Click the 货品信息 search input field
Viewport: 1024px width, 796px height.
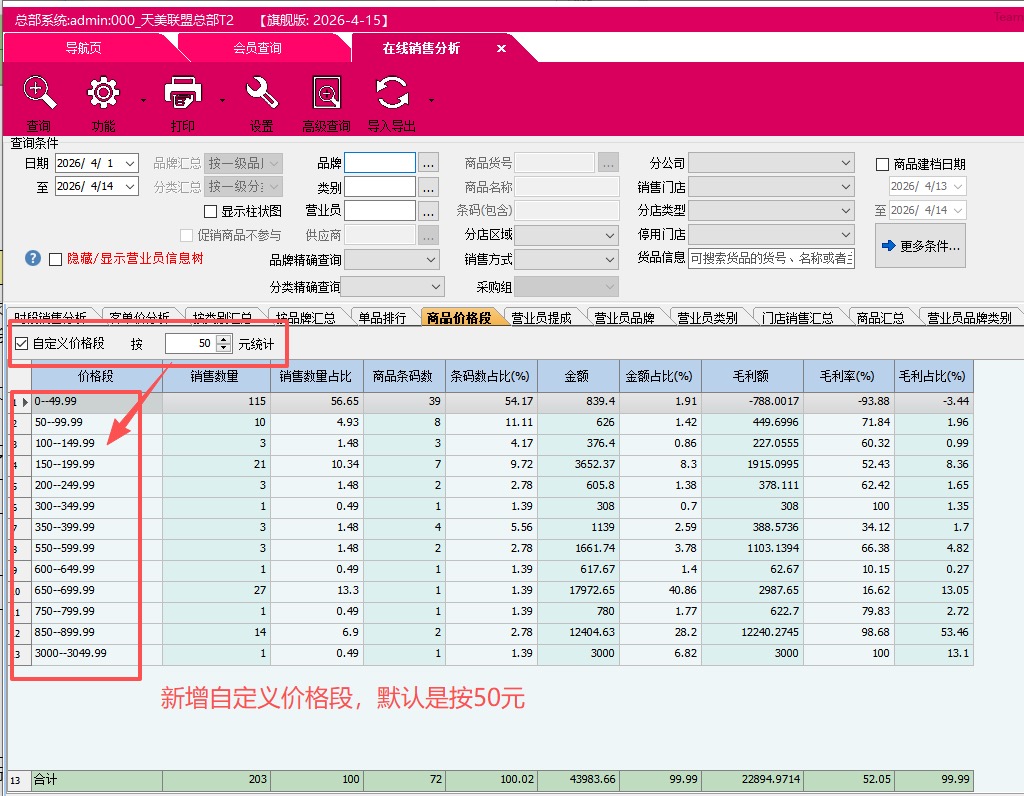[771, 258]
